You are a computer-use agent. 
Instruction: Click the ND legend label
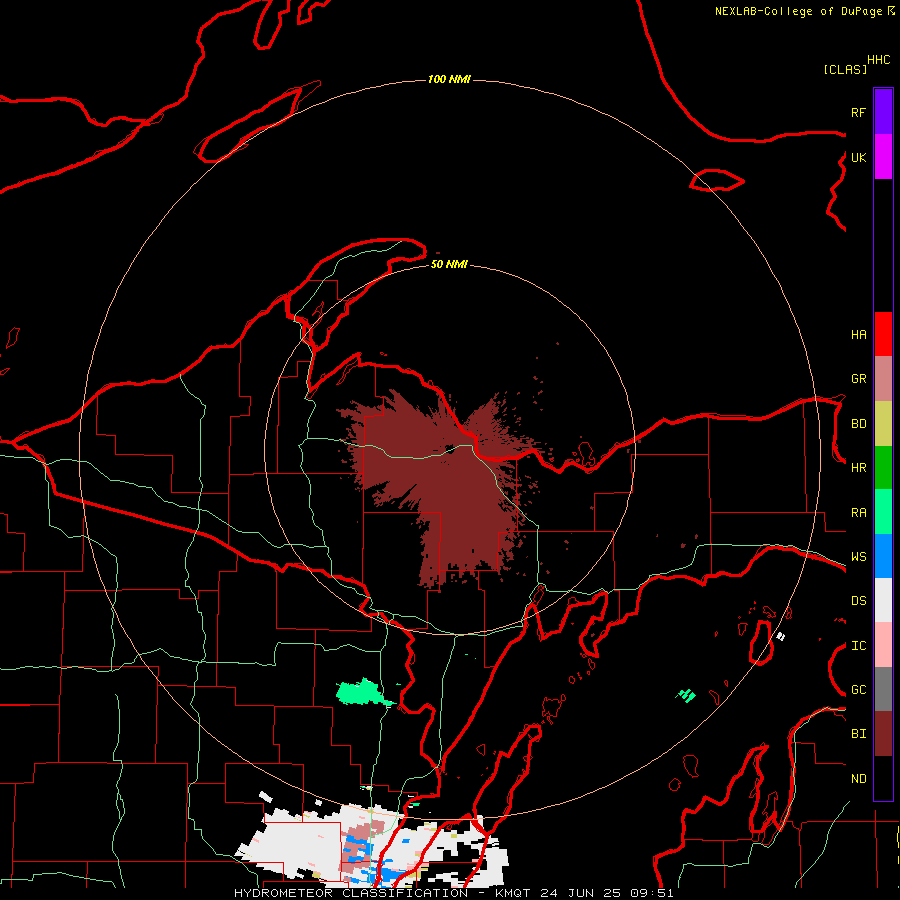pyautogui.click(x=859, y=779)
